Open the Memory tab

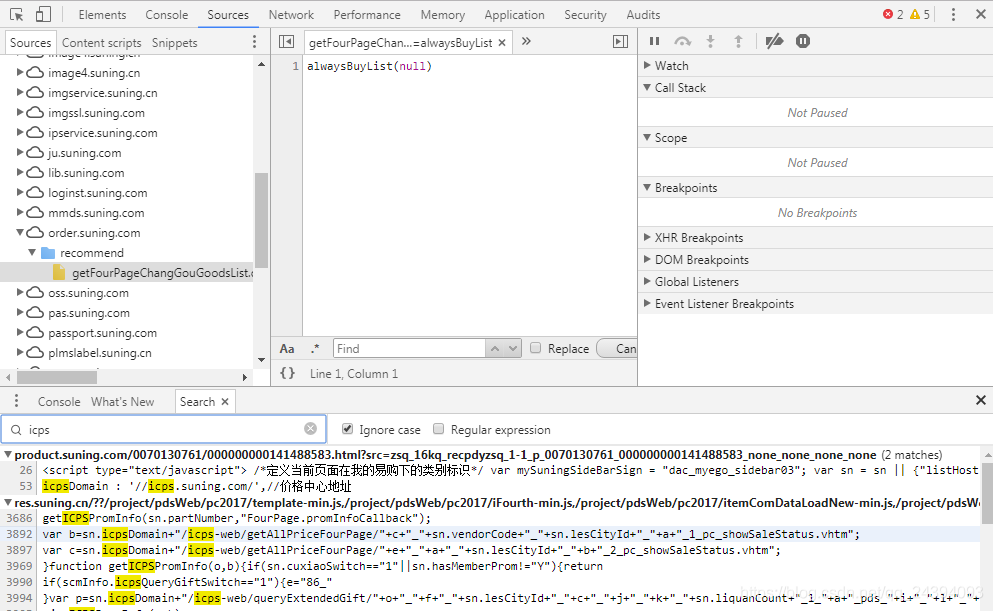pos(443,15)
